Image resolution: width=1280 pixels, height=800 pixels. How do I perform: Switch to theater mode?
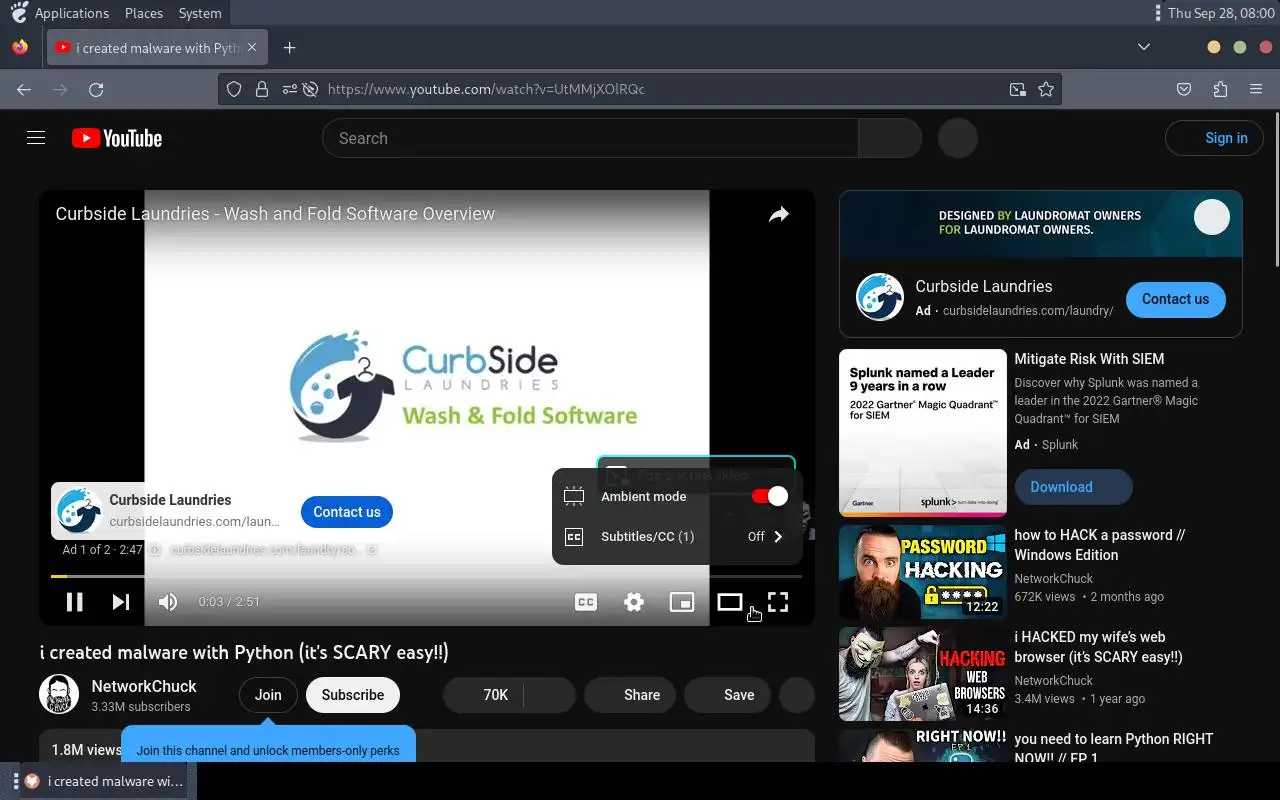point(730,602)
